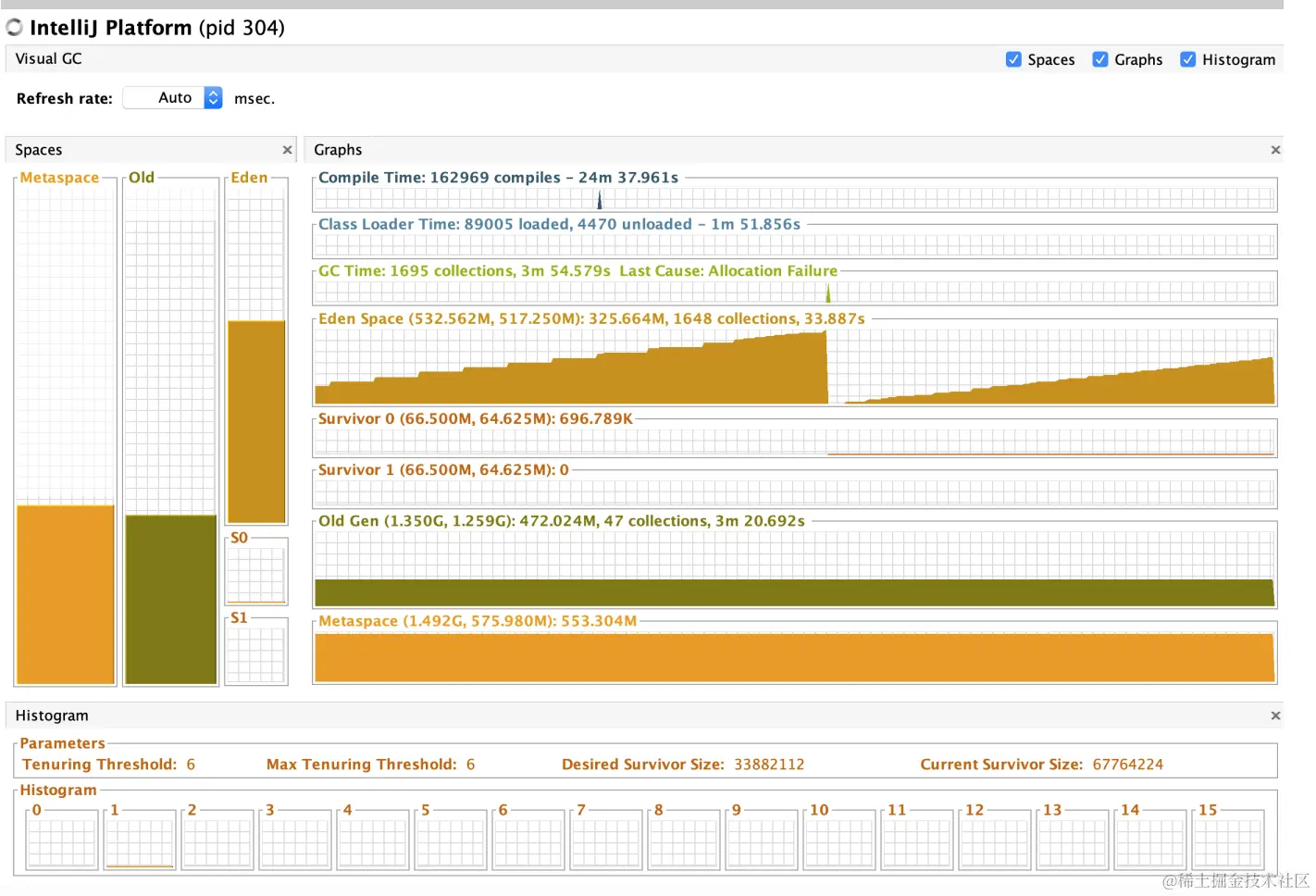1316x896 pixels.
Task: Close the Graphs panel
Action: 1275,150
